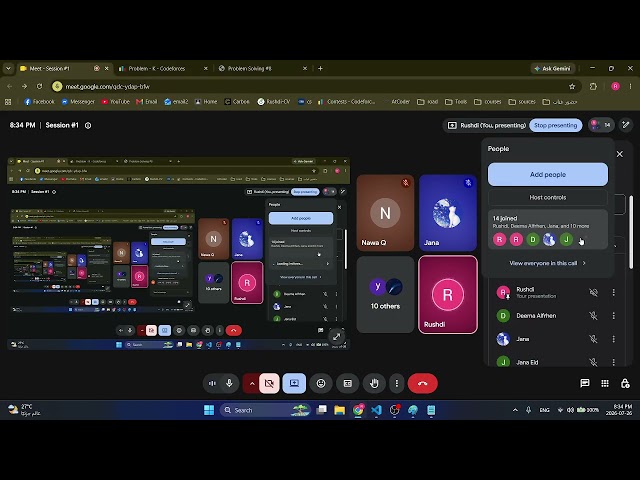Open audio settings beside the microphone
The image size is (640, 480).
(x=212, y=383)
